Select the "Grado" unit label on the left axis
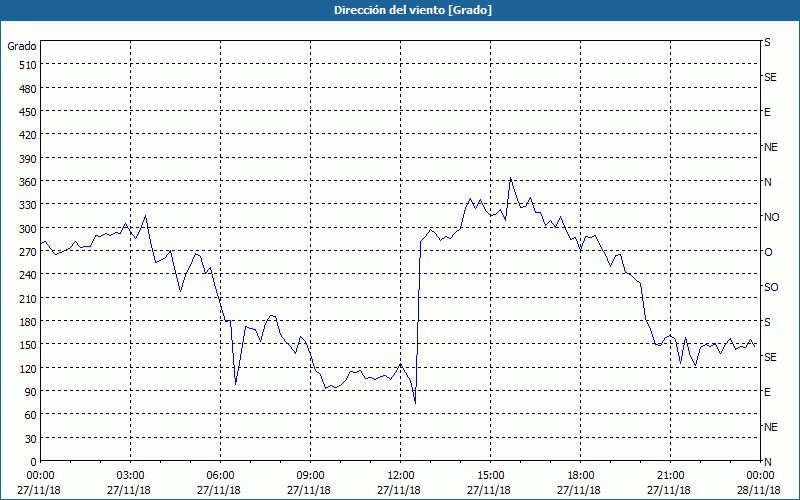The width and height of the screenshot is (800, 500). click(22, 46)
